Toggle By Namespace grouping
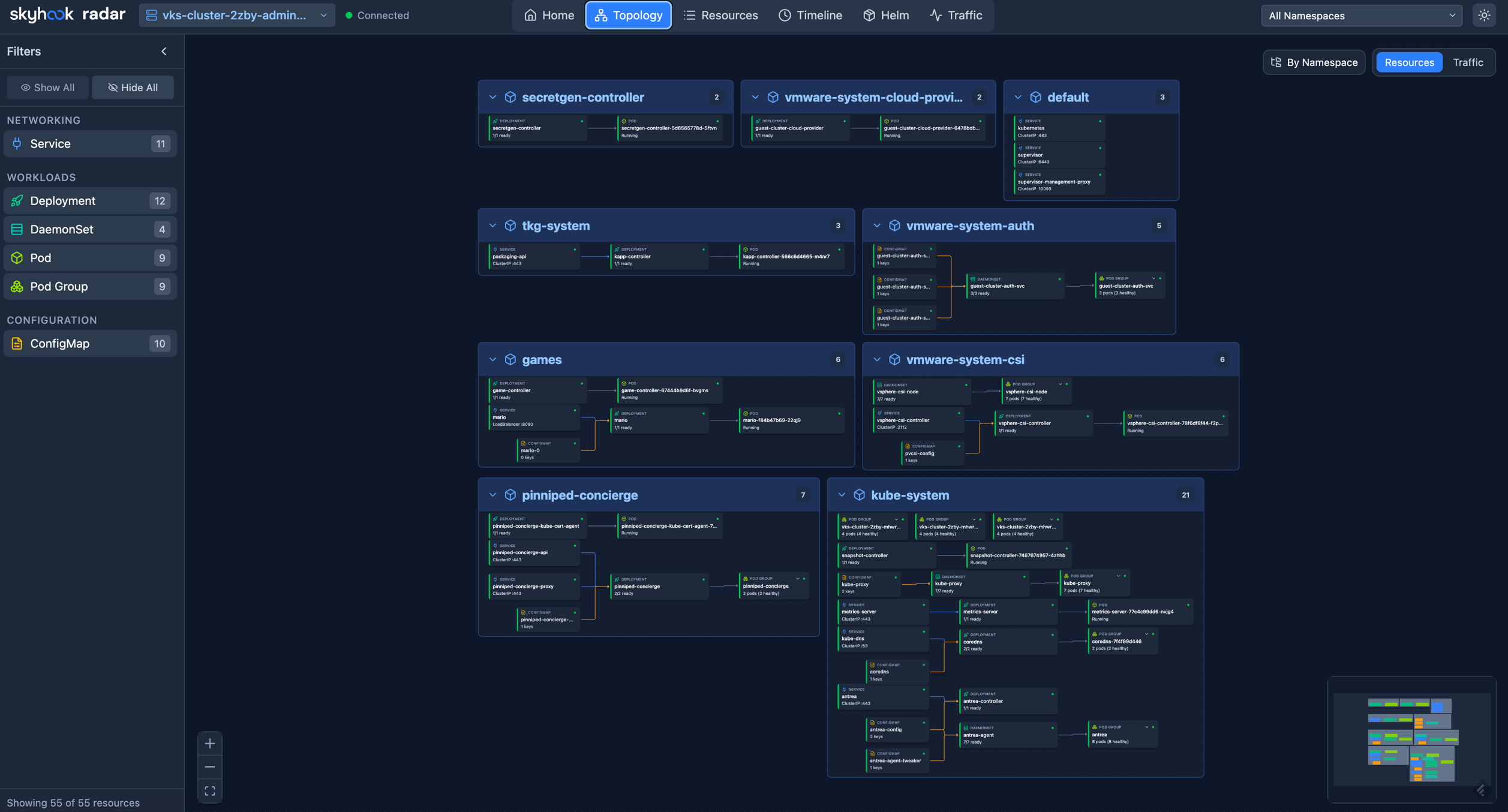This screenshot has width=1508, height=812. click(1314, 62)
